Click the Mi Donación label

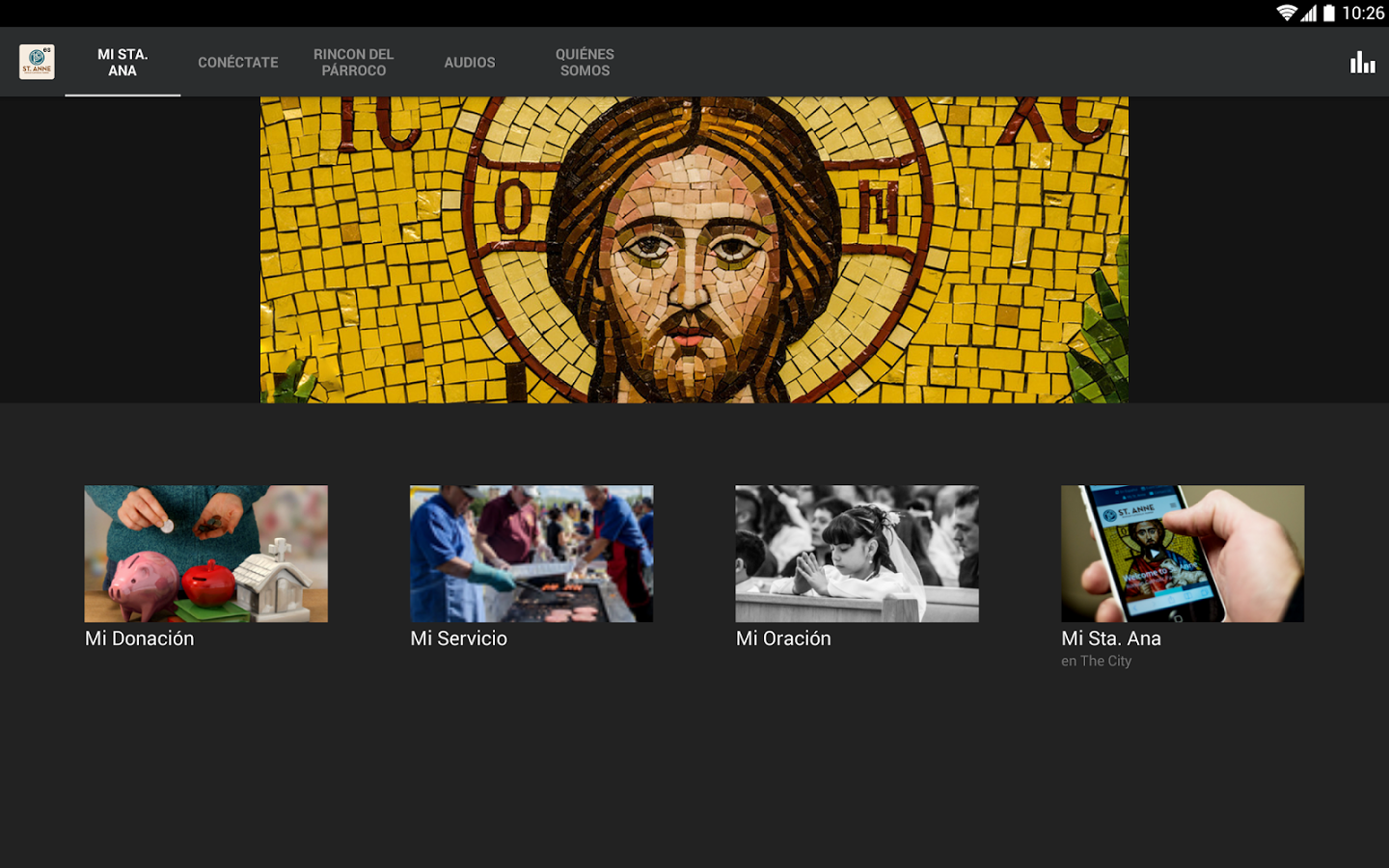tap(140, 638)
